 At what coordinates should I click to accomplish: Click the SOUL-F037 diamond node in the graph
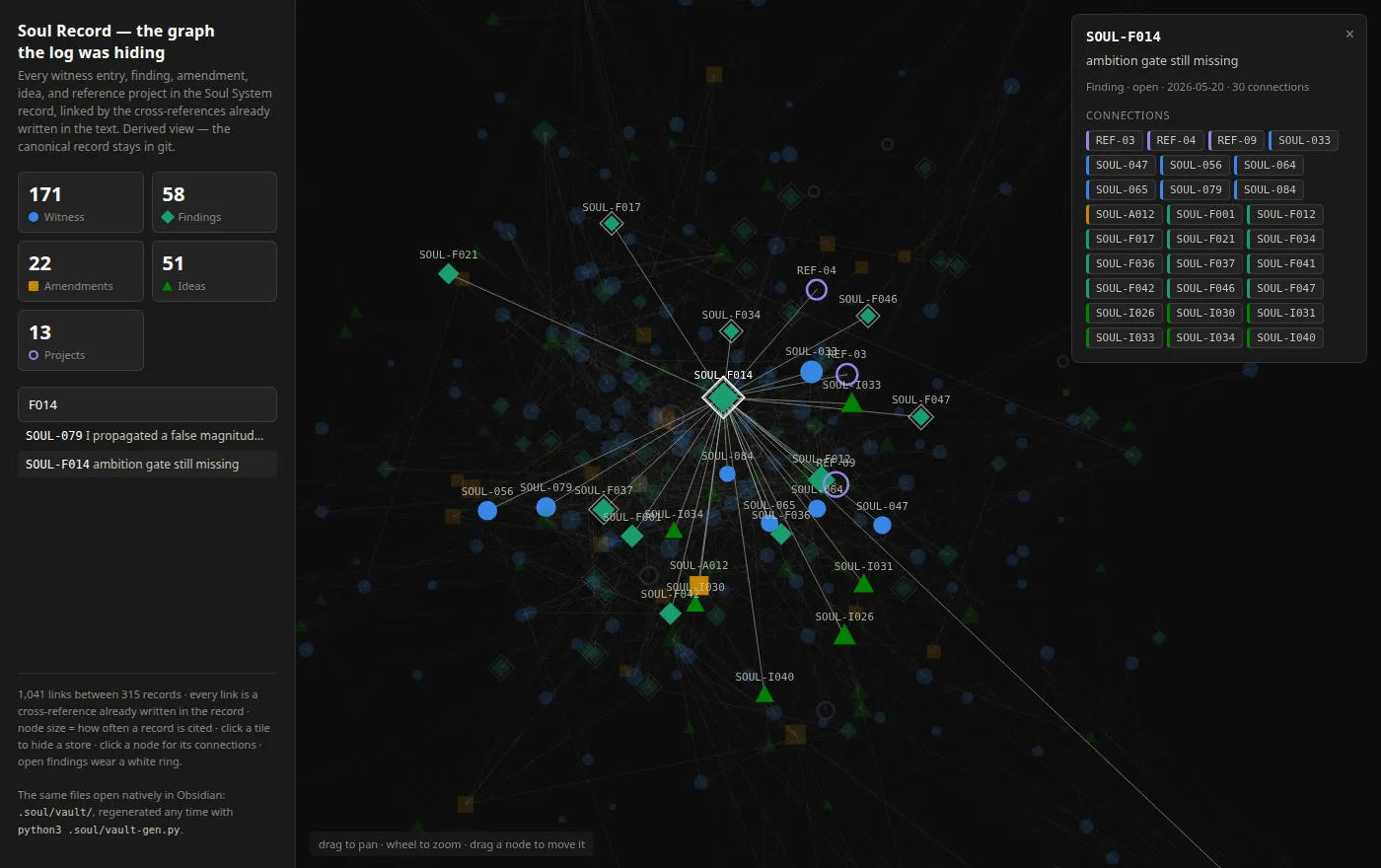tap(604, 510)
